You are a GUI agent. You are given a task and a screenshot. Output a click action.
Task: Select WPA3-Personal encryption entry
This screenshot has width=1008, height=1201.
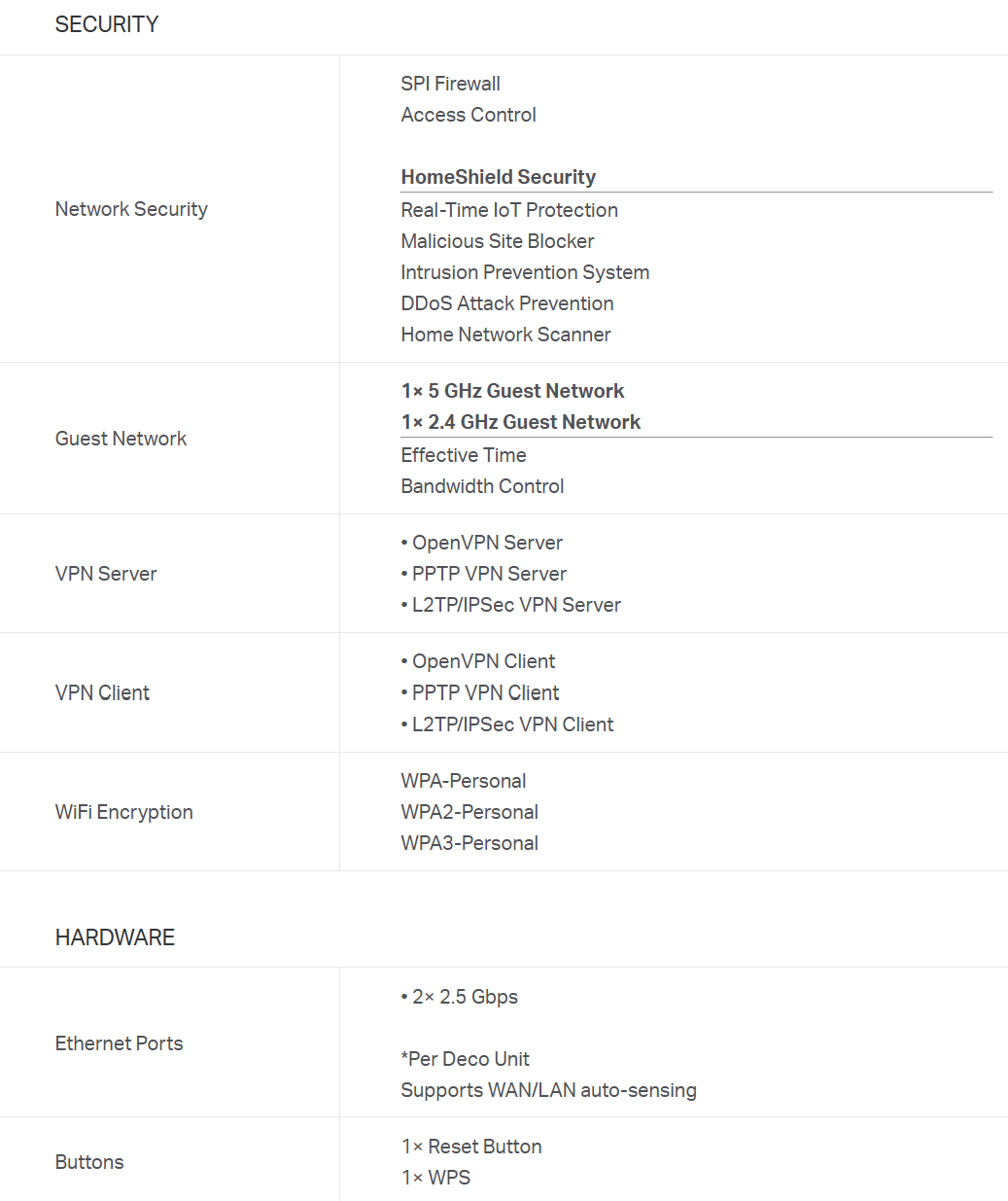click(x=469, y=843)
